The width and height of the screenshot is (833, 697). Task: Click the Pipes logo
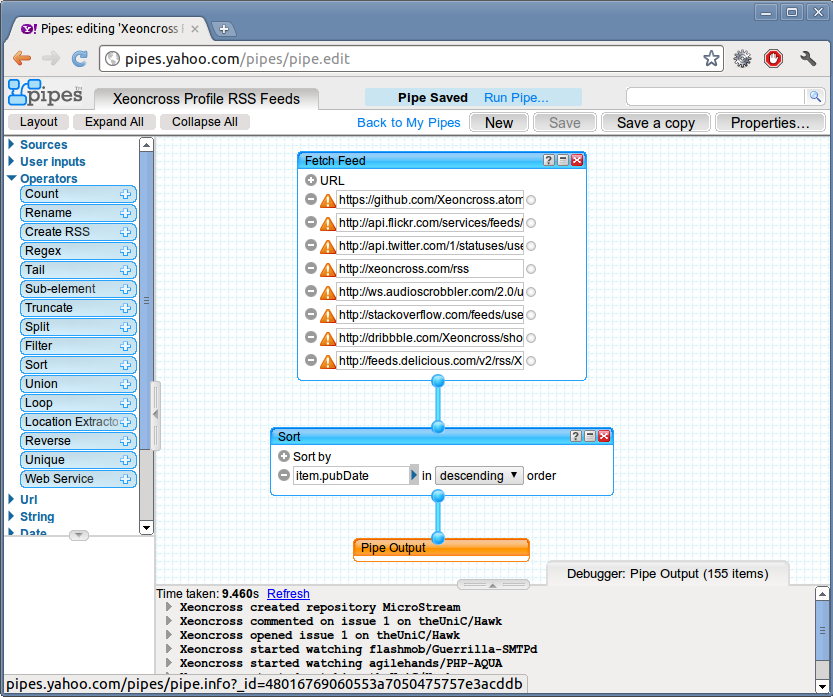pyautogui.click(x=46, y=92)
